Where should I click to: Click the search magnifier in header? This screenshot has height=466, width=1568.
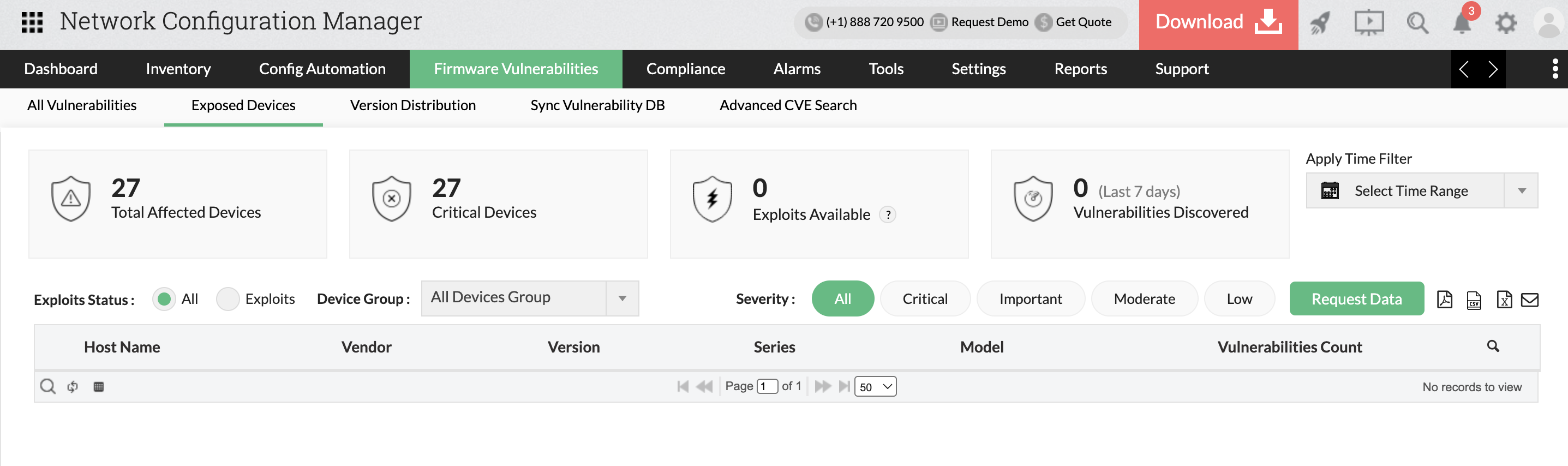(1417, 23)
